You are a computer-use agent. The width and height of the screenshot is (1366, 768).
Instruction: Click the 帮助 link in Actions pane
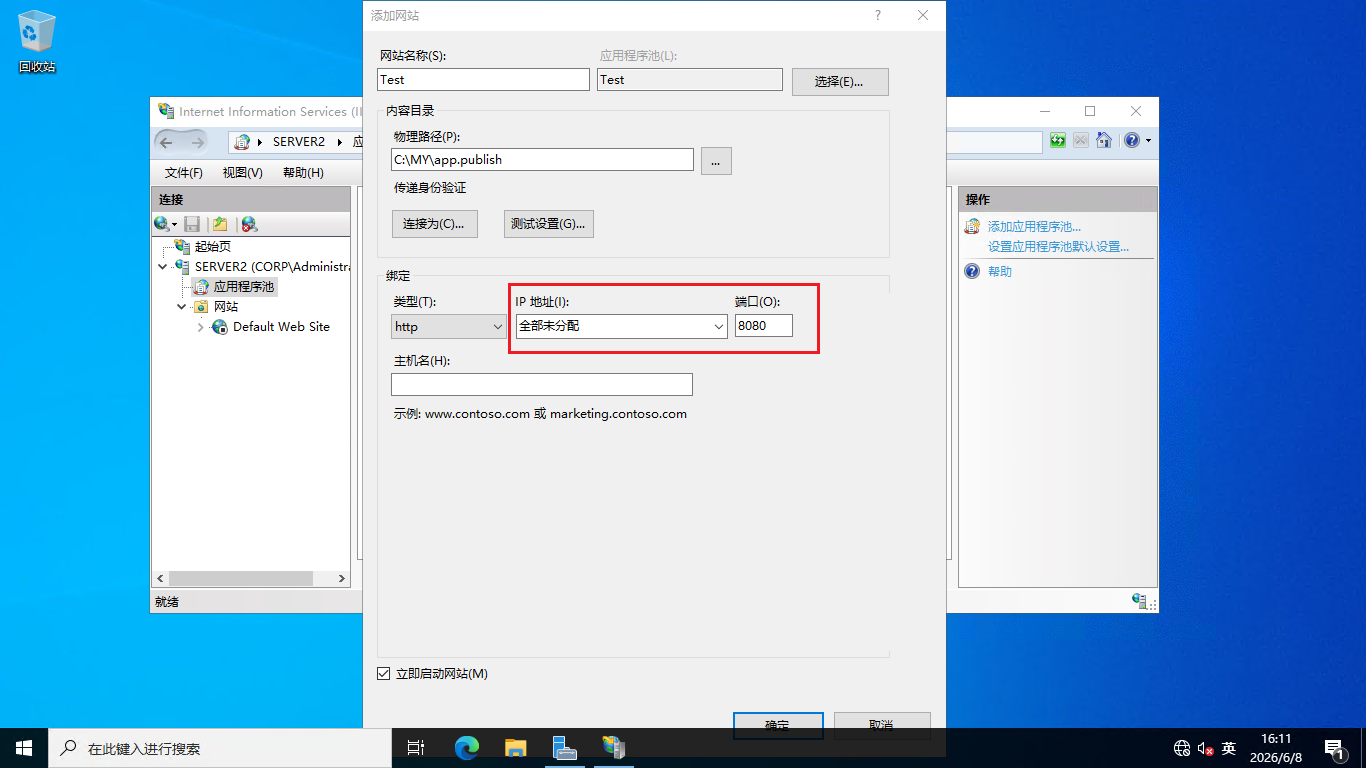(x=1000, y=271)
